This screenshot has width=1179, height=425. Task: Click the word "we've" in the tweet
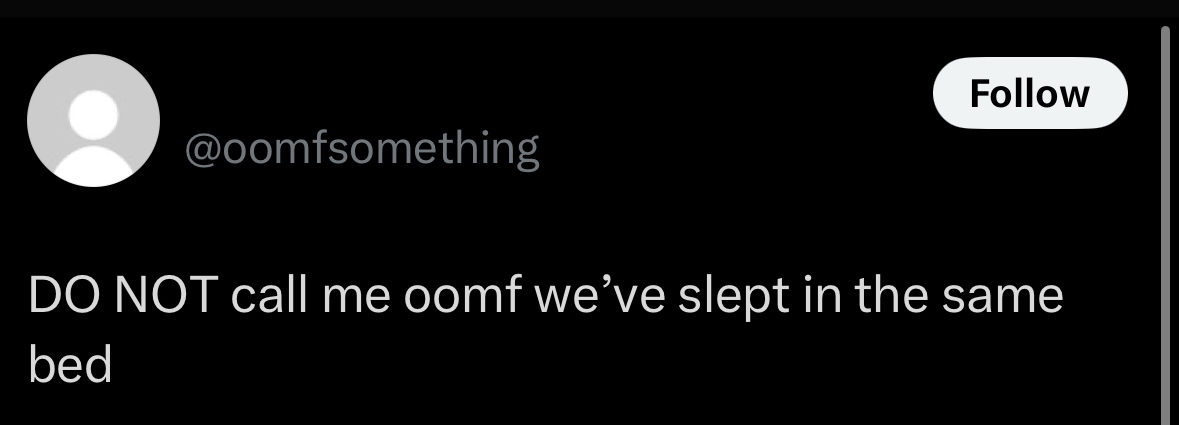coord(592,298)
